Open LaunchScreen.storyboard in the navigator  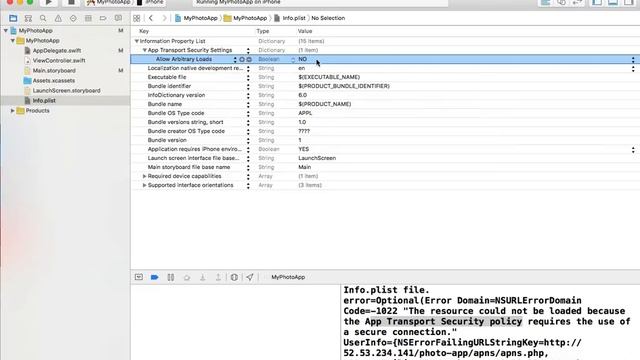[66, 91]
